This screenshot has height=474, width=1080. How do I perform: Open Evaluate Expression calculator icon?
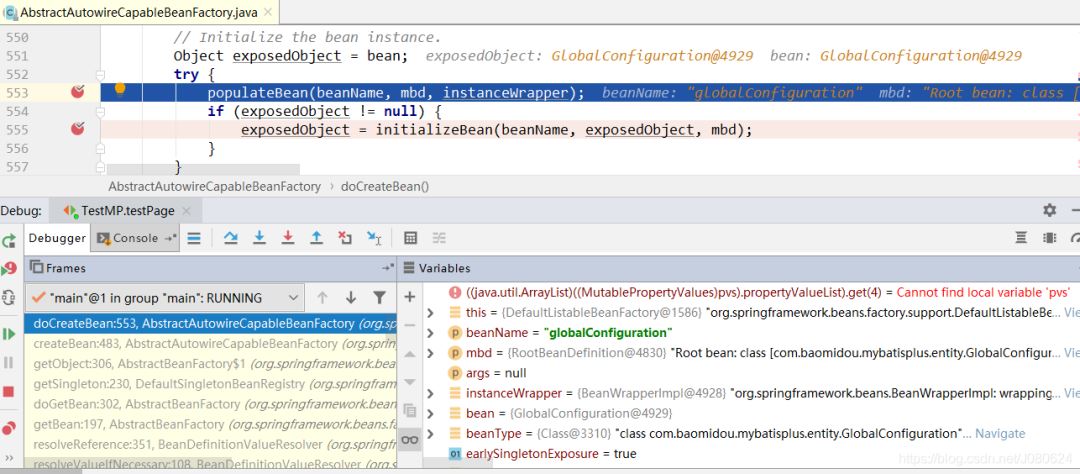tap(410, 238)
